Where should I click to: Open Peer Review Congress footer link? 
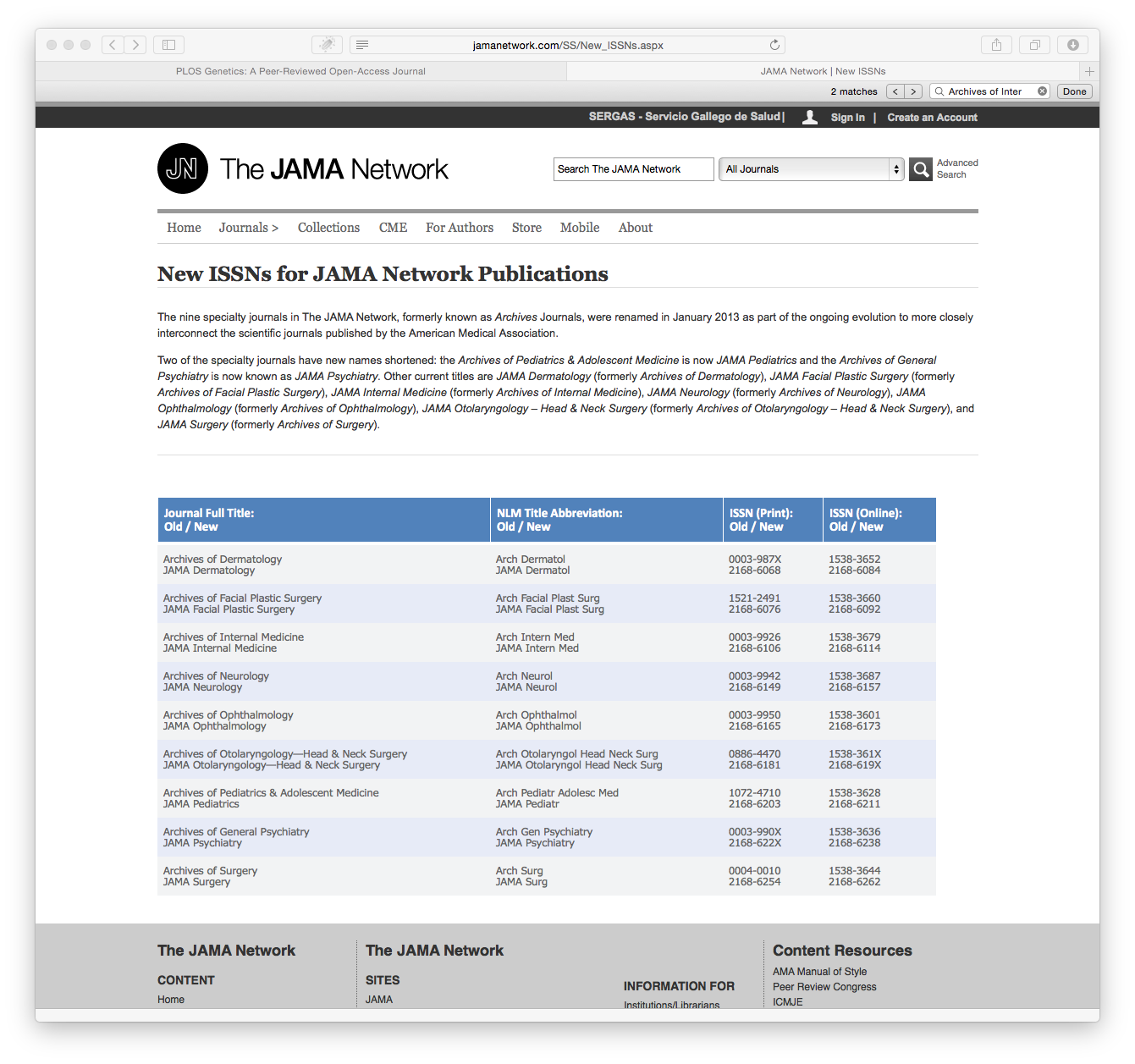[824, 987]
